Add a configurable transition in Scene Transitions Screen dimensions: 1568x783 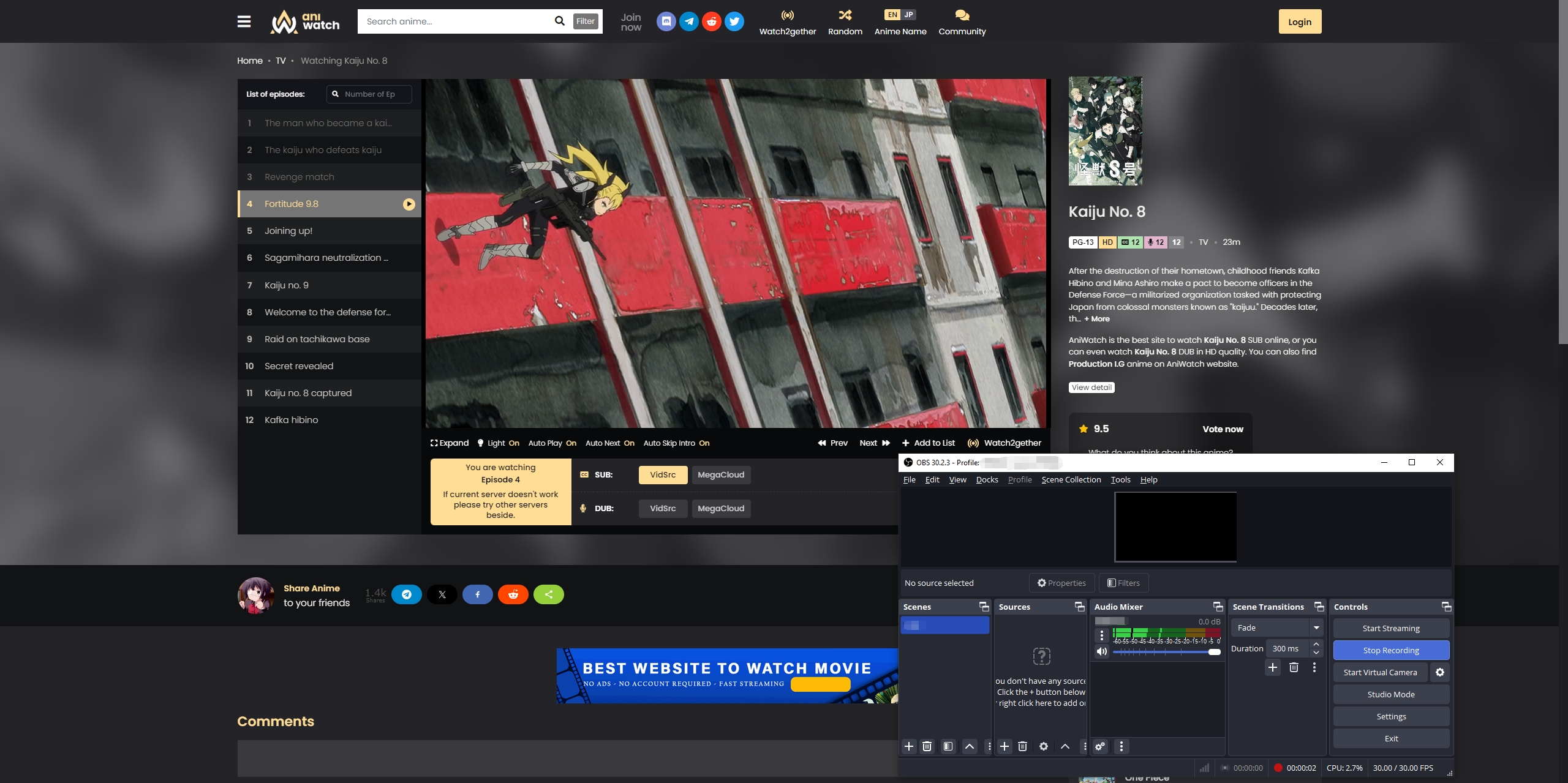pos(1273,667)
